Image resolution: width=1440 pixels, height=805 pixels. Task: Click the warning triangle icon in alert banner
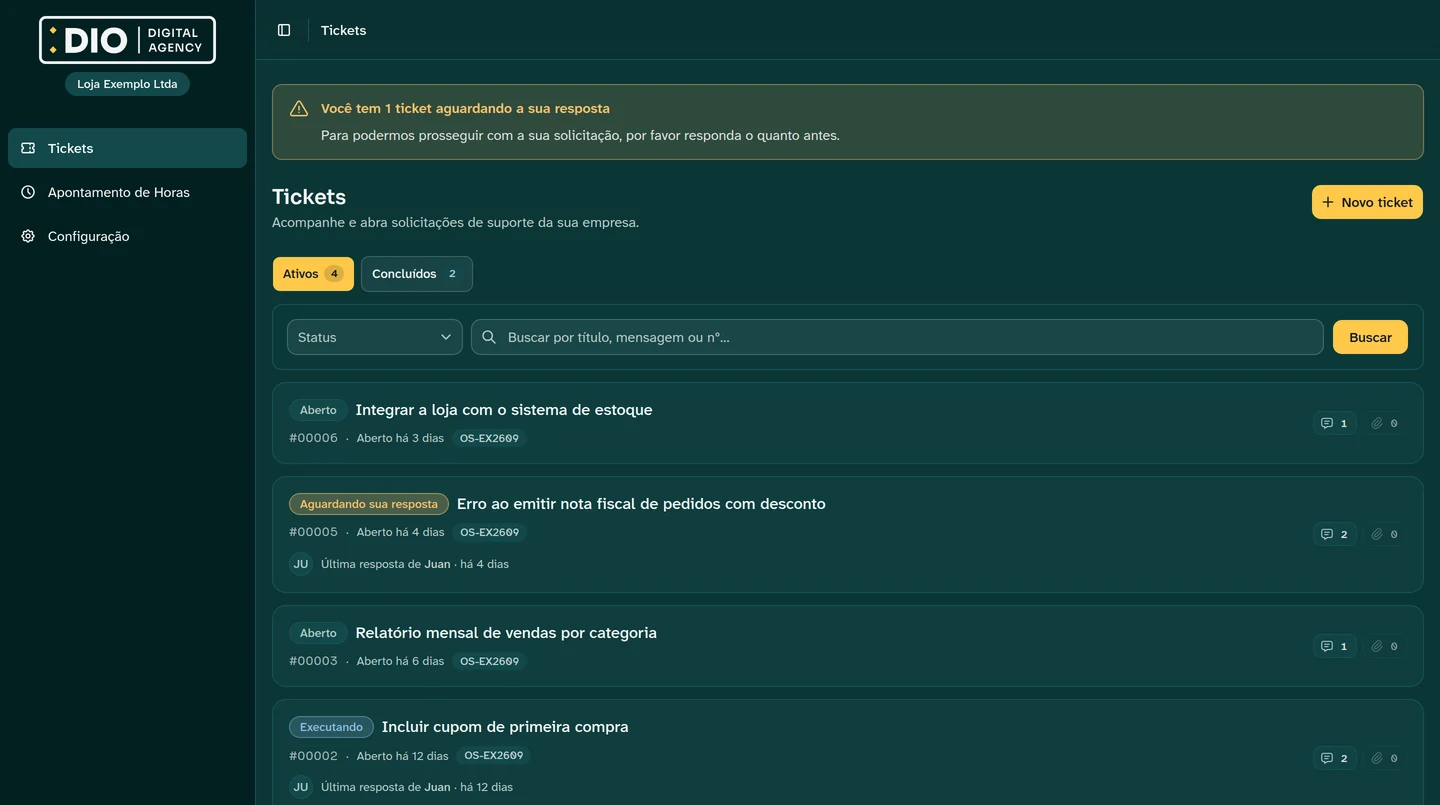pyautogui.click(x=298, y=109)
